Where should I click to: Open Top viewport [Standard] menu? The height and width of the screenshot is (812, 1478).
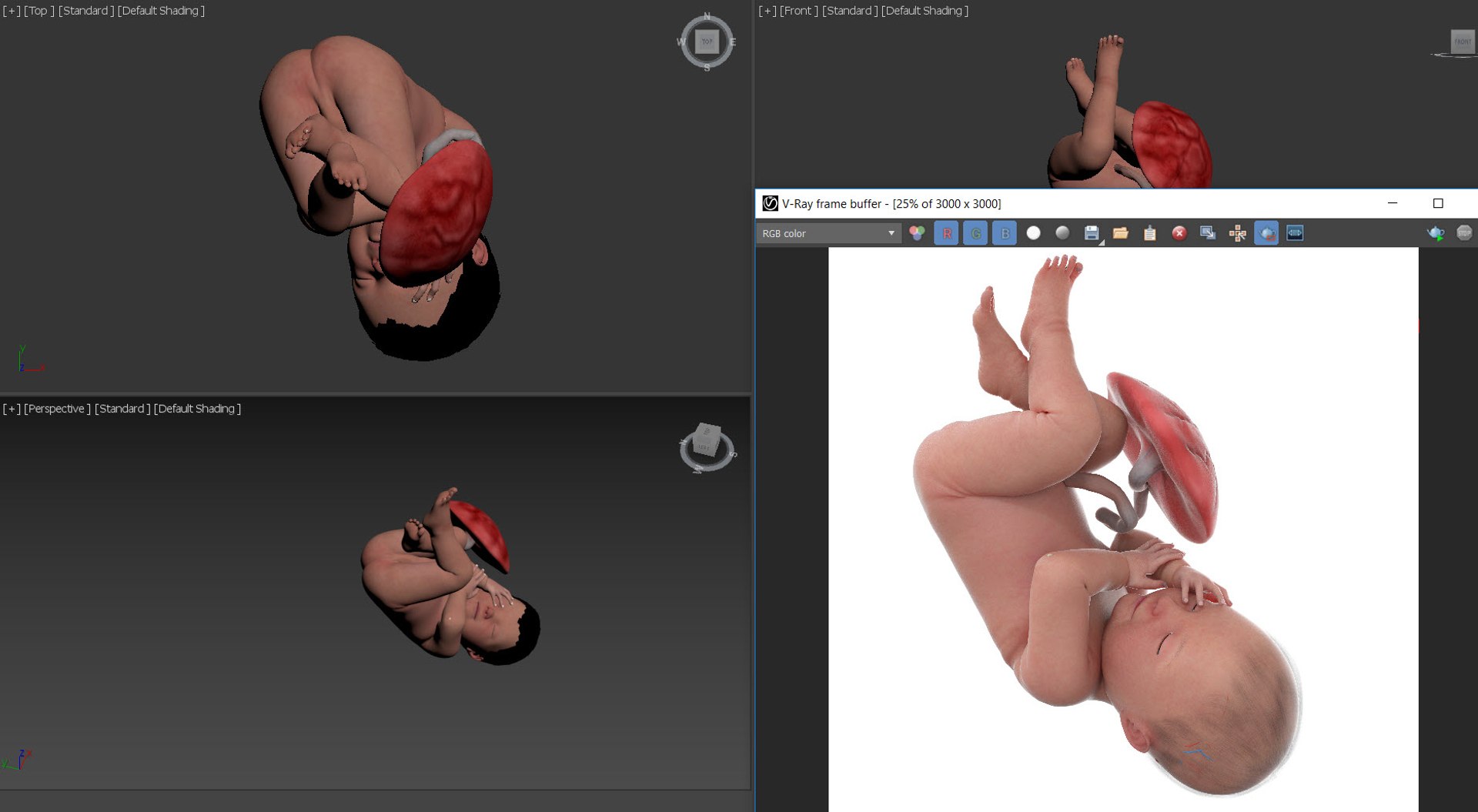click(86, 11)
